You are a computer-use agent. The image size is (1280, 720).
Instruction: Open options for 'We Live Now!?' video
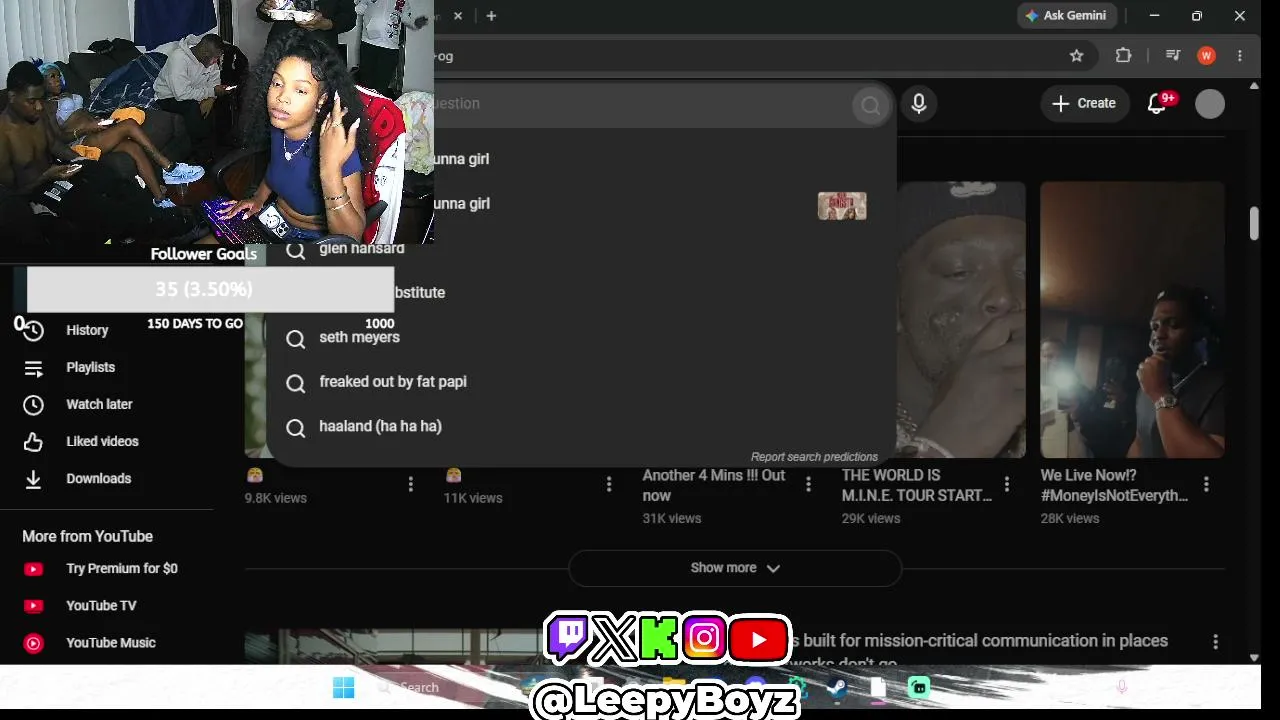click(x=1206, y=484)
